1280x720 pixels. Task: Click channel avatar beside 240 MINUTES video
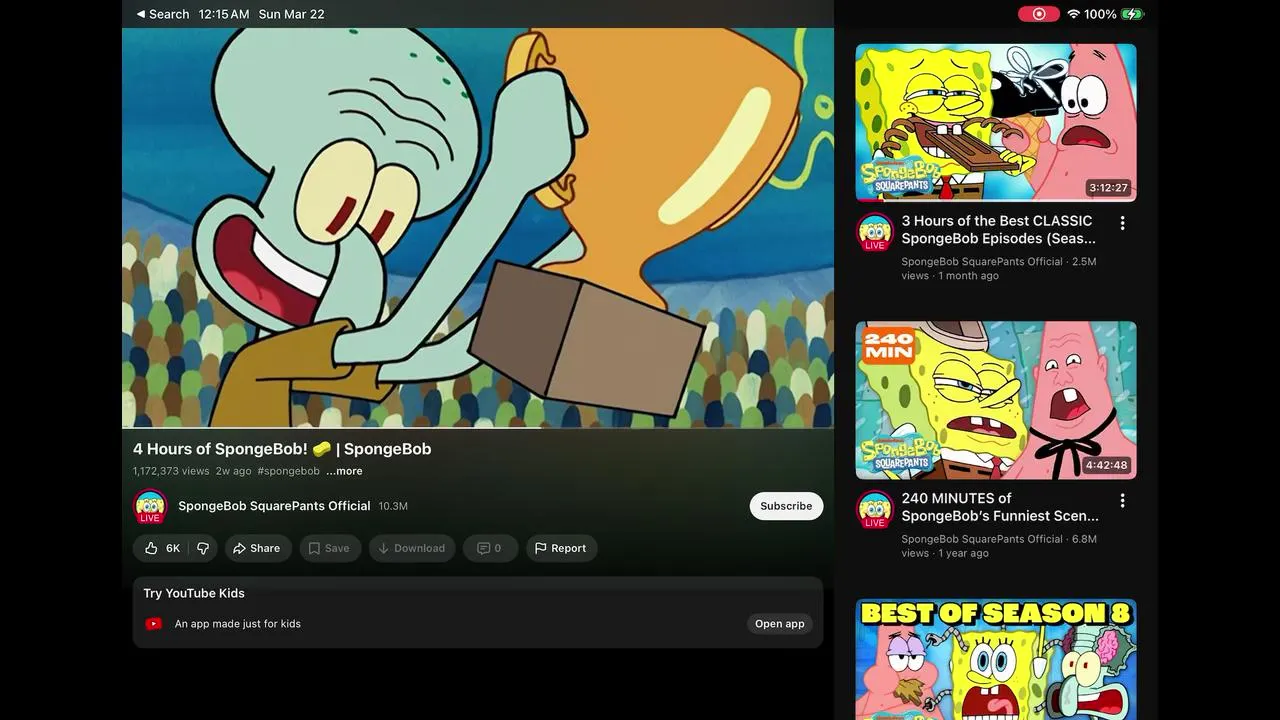[875, 510]
